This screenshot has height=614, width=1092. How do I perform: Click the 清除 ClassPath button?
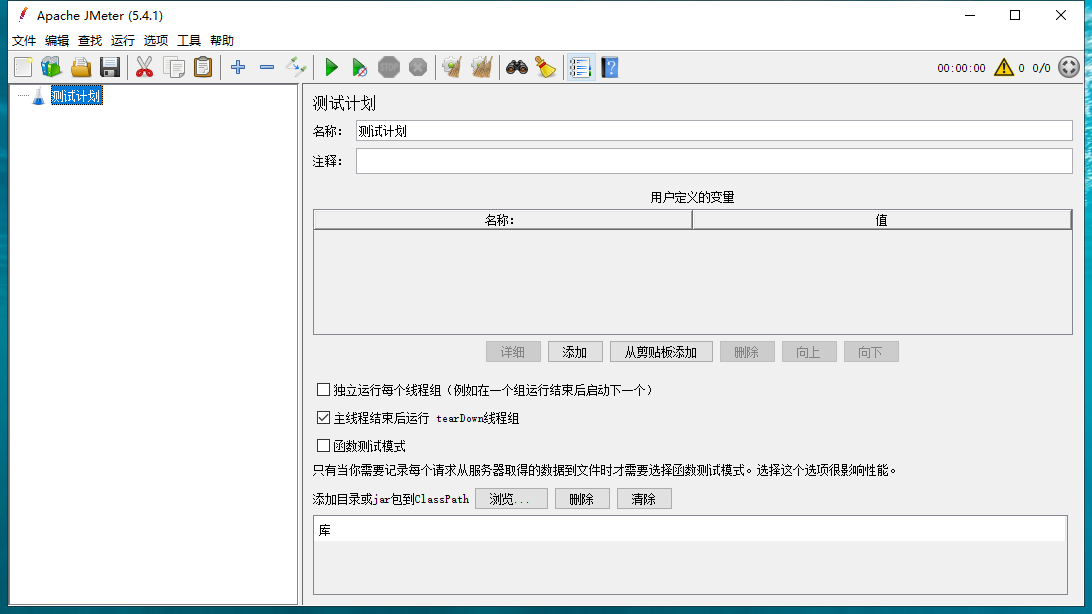tap(644, 499)
